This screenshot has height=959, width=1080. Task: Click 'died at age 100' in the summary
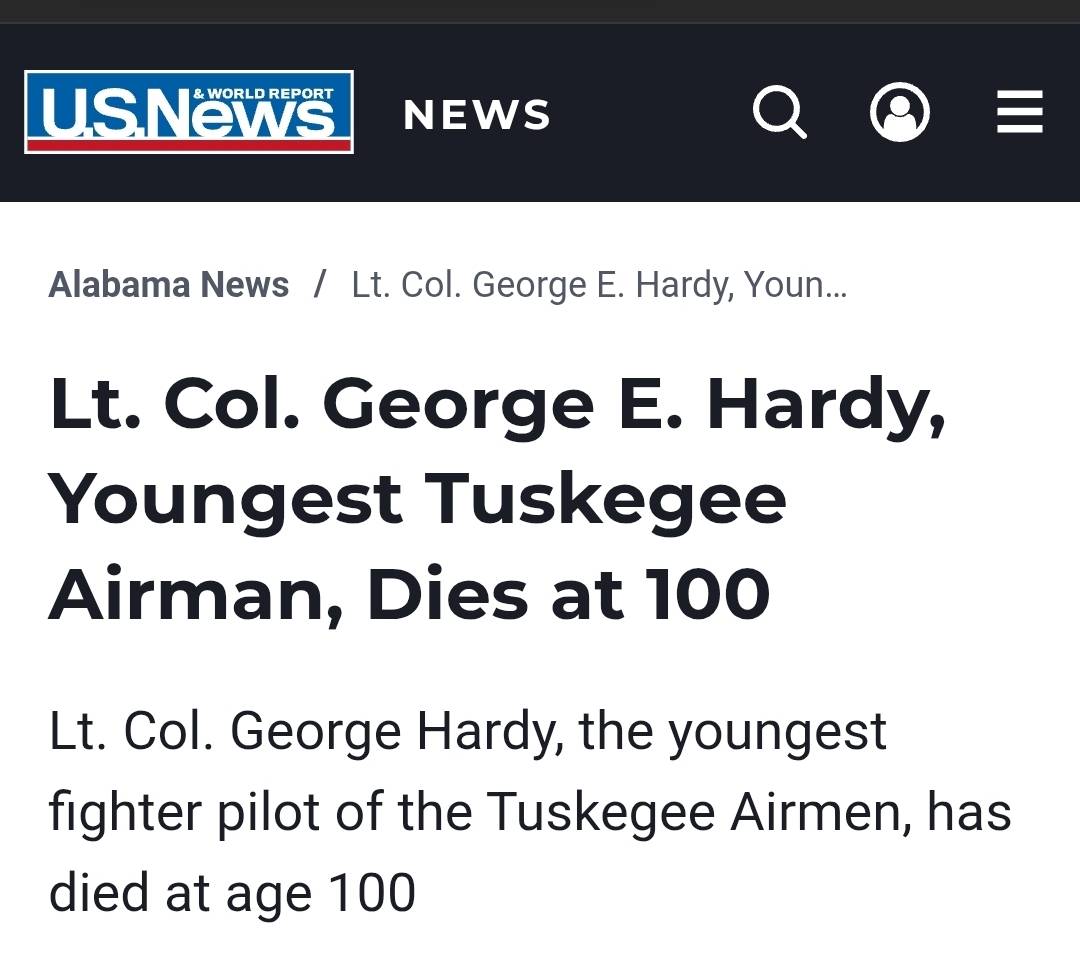tap(232, 892)
